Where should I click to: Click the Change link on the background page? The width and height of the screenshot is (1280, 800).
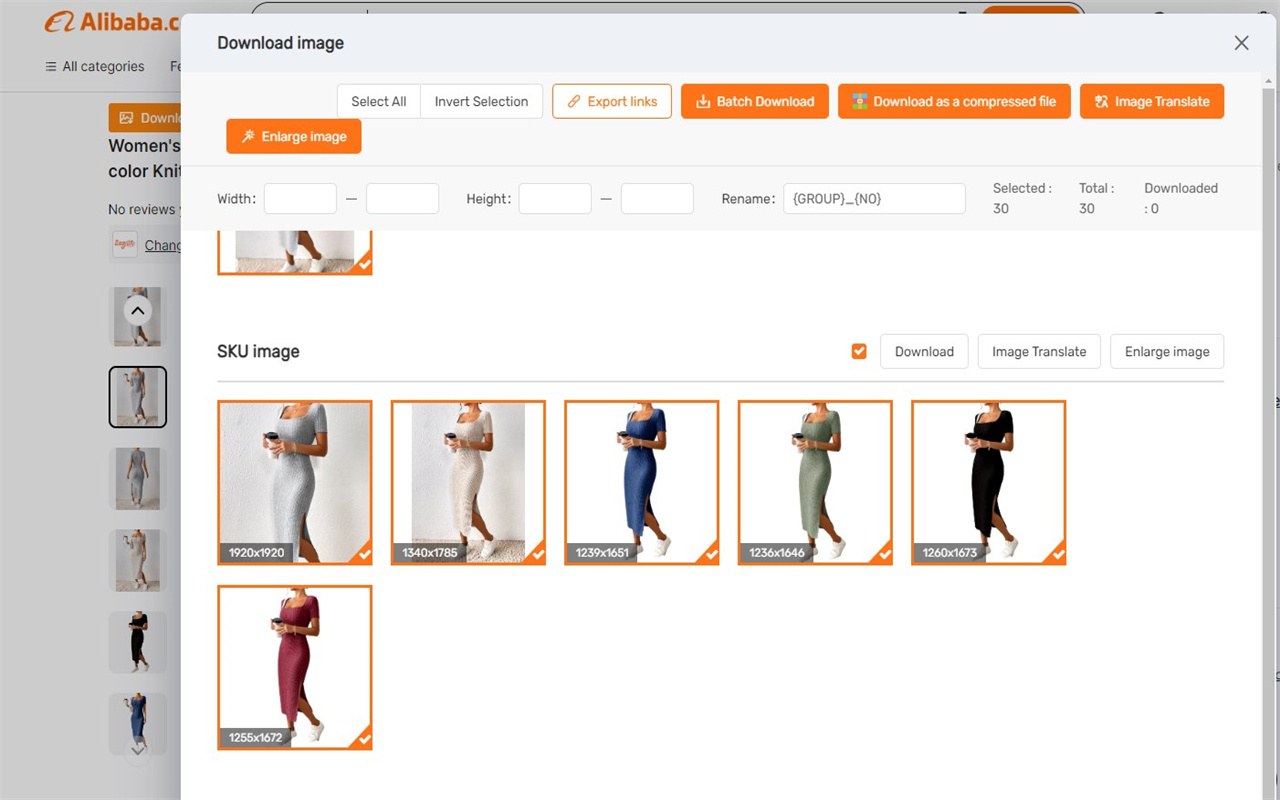point(163,245)
